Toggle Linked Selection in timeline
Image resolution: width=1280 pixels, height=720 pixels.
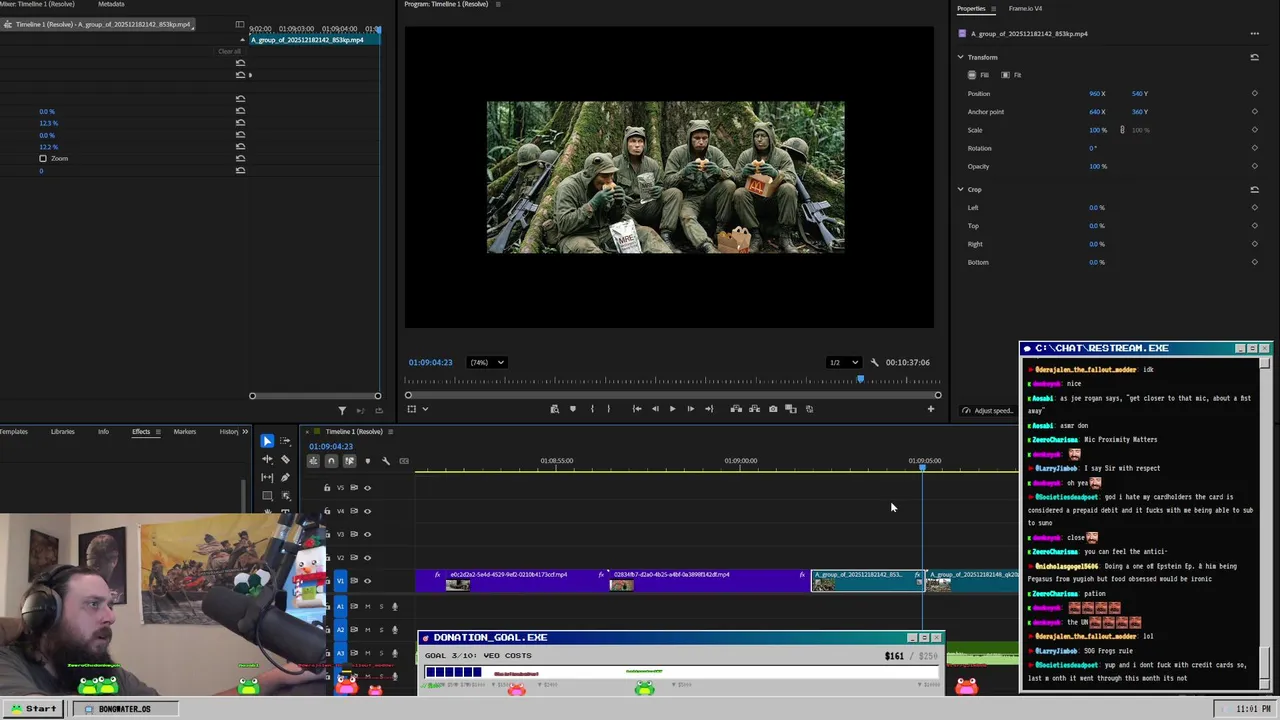click(349, 461)
